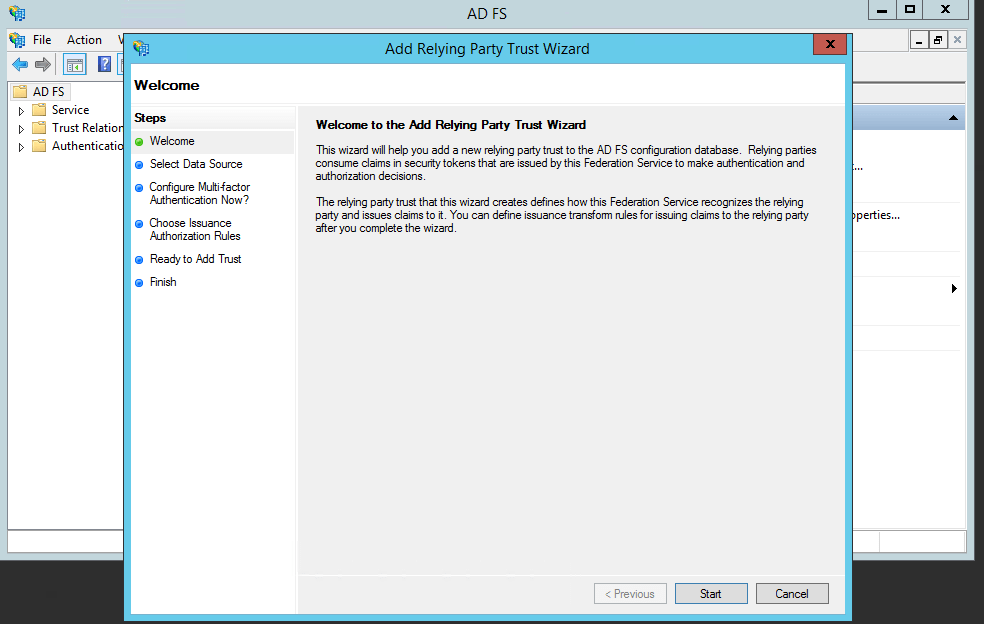Image resolution: width=984 pixels, height=624 pixels.
Task: Select the Select Data Source step
Action: (x=194, y=163)
